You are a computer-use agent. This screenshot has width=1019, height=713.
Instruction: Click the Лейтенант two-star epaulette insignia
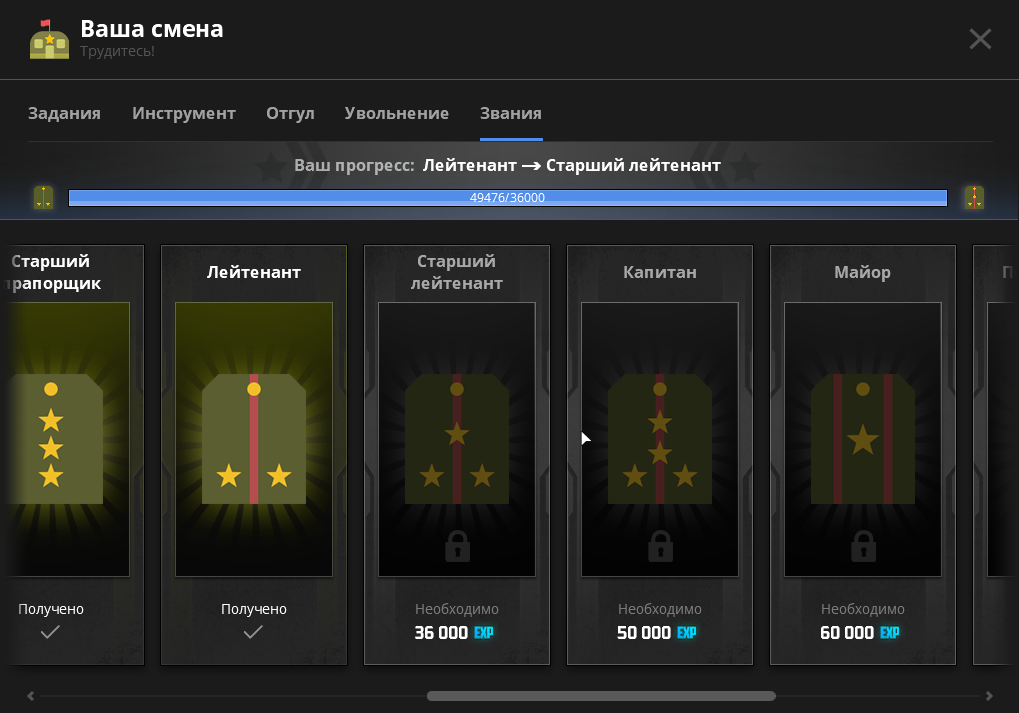tap(254, 439)
